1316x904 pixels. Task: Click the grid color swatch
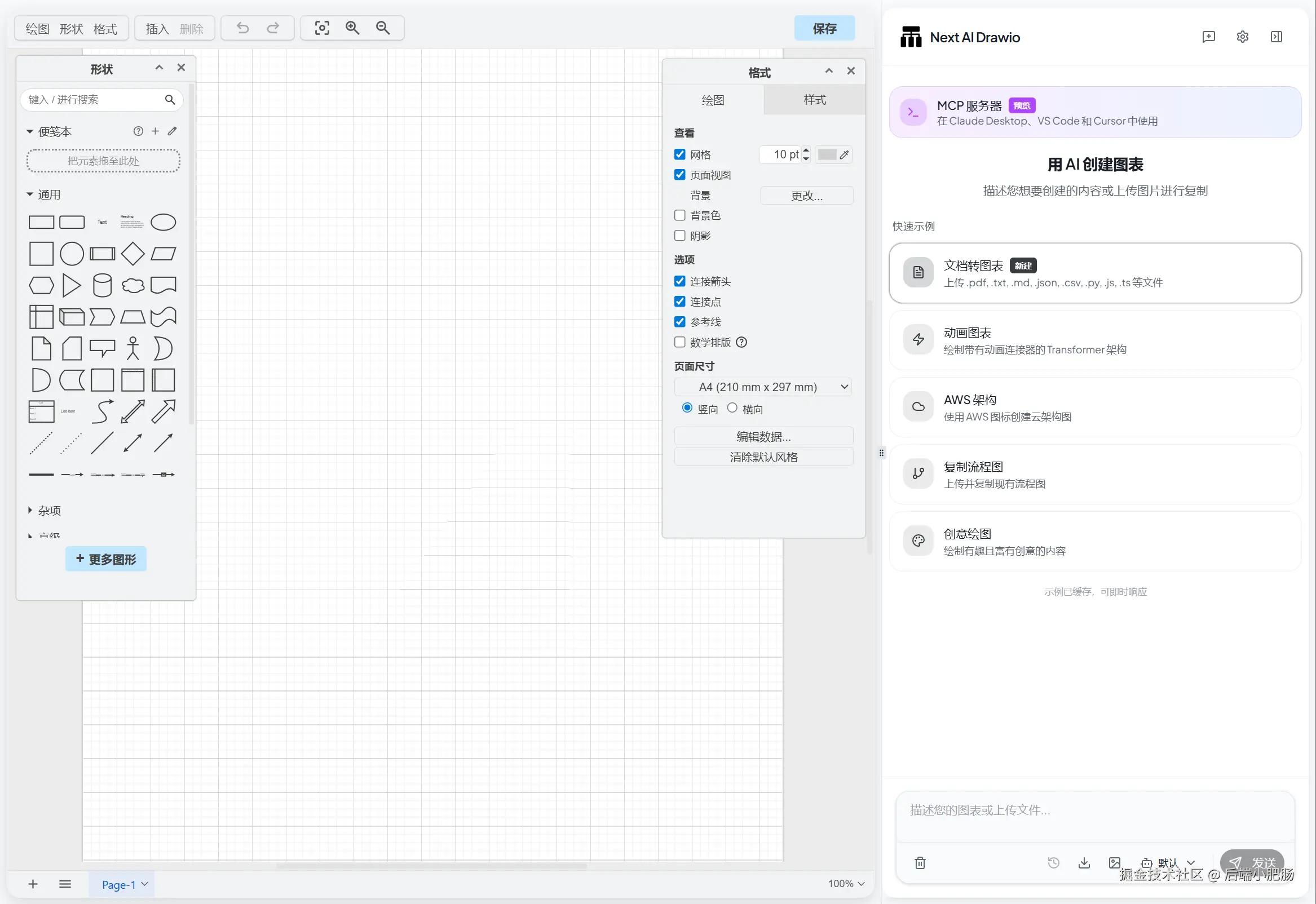[827, 154]
